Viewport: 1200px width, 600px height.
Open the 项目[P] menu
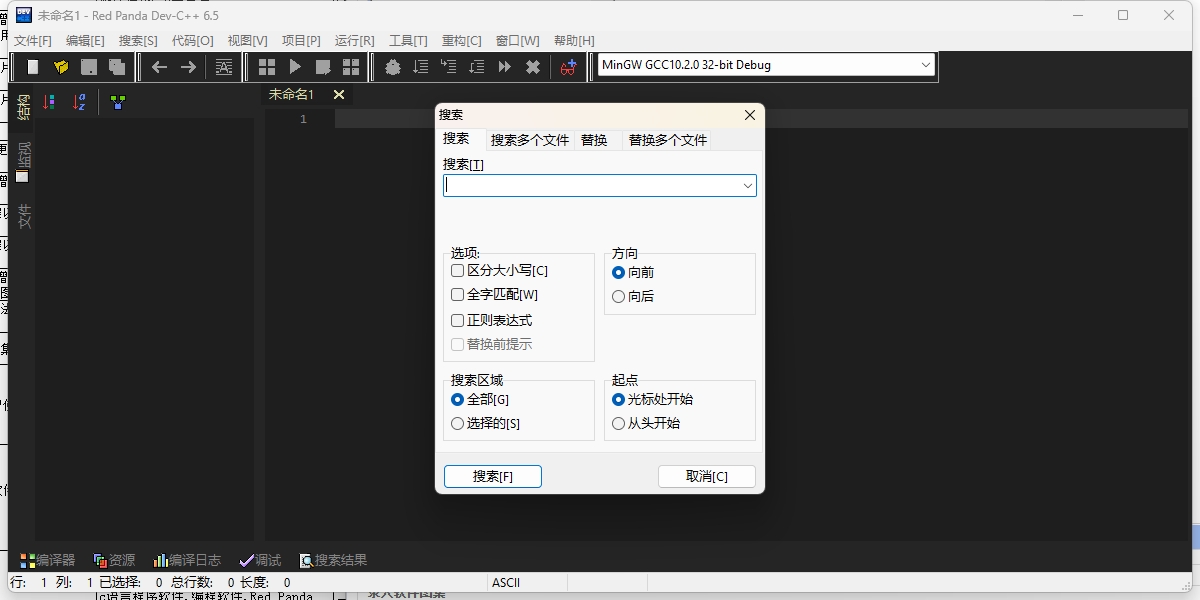tap(301, 41)
